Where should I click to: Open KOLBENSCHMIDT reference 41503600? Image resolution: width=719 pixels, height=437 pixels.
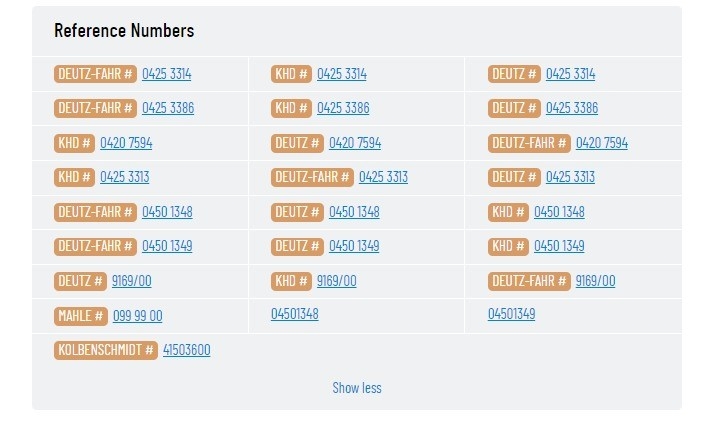pos(187,350)
